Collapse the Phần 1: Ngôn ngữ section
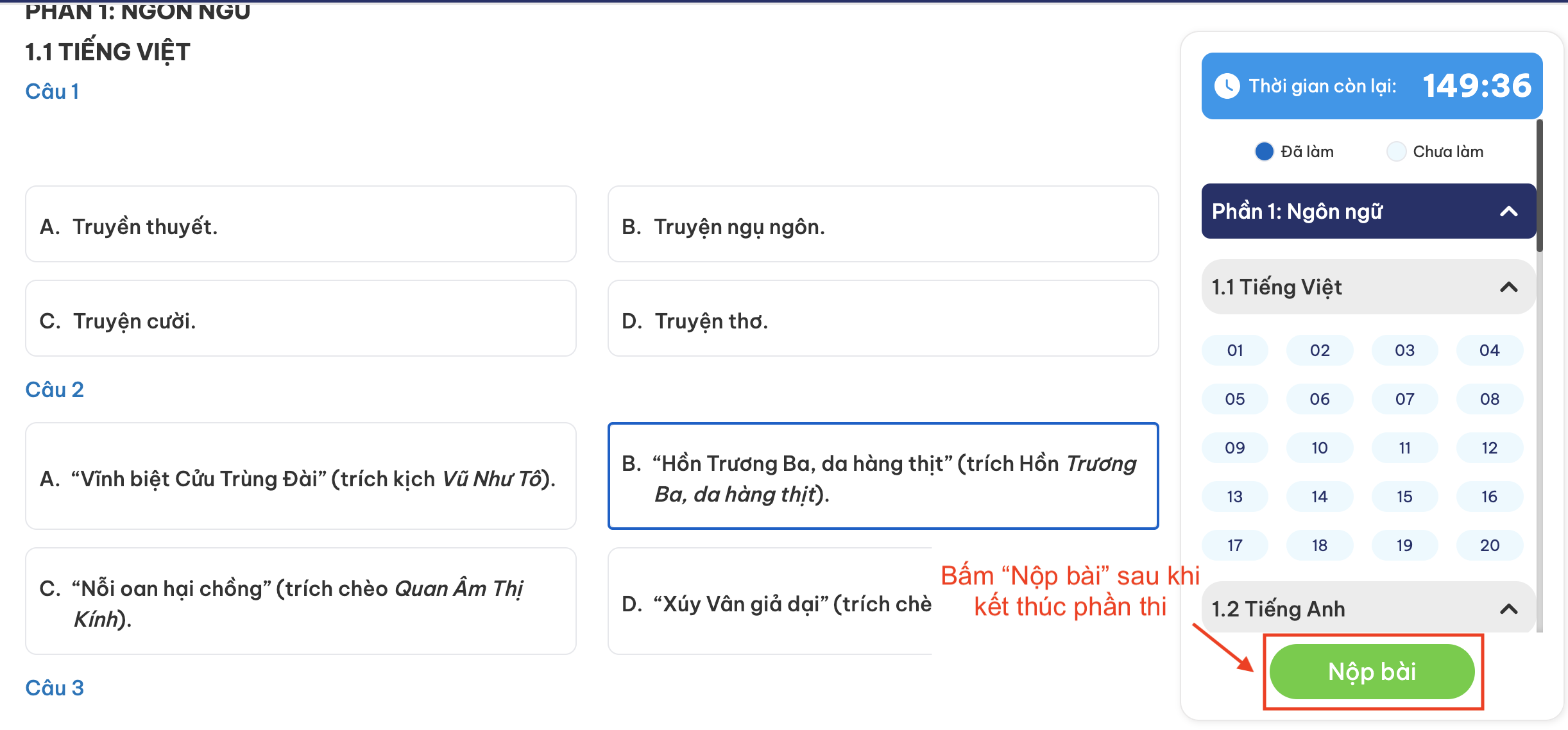 1508,212
